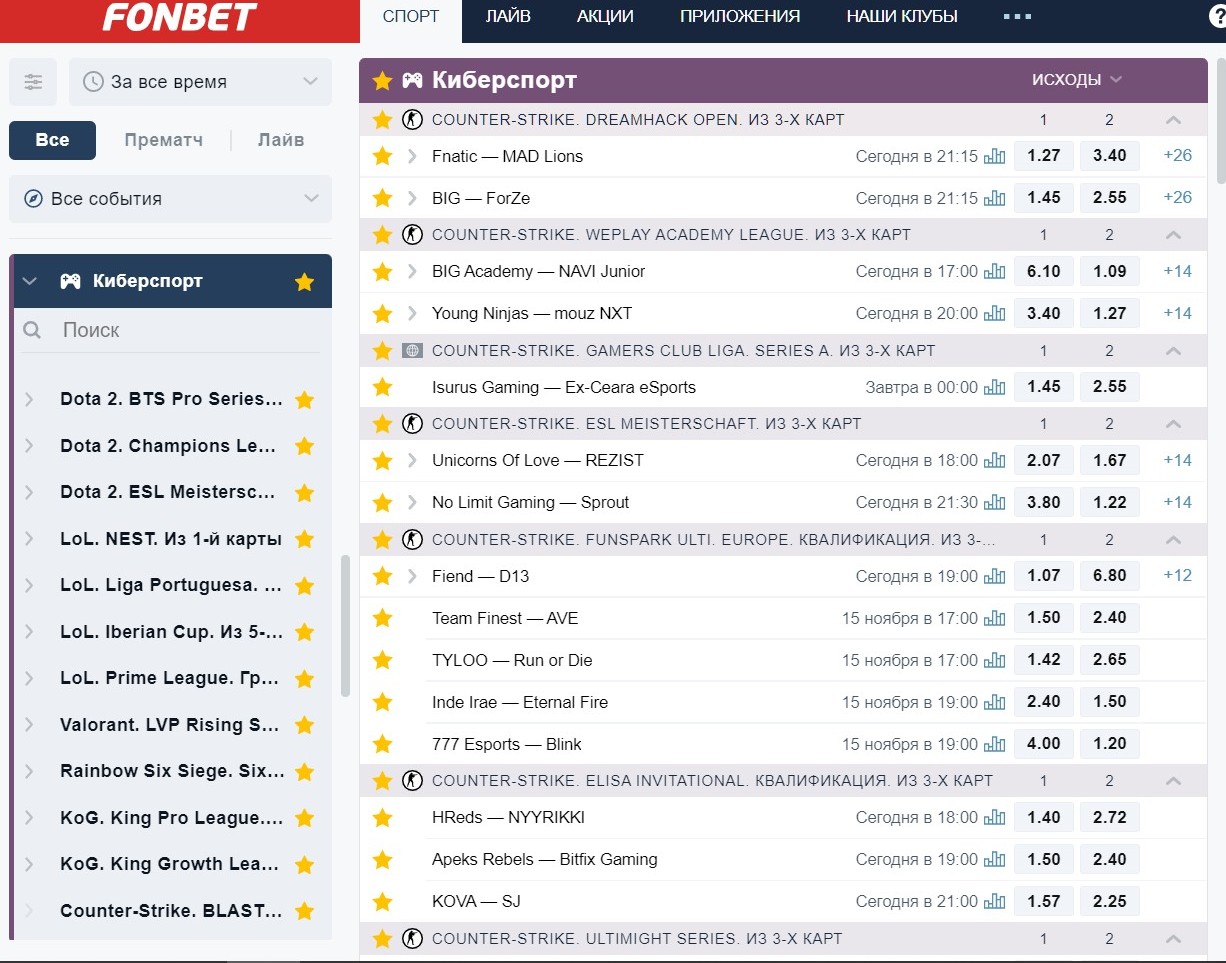The image size is (1226, 963).
Task: Focus the Поиск search field
Action: point(170,330)
